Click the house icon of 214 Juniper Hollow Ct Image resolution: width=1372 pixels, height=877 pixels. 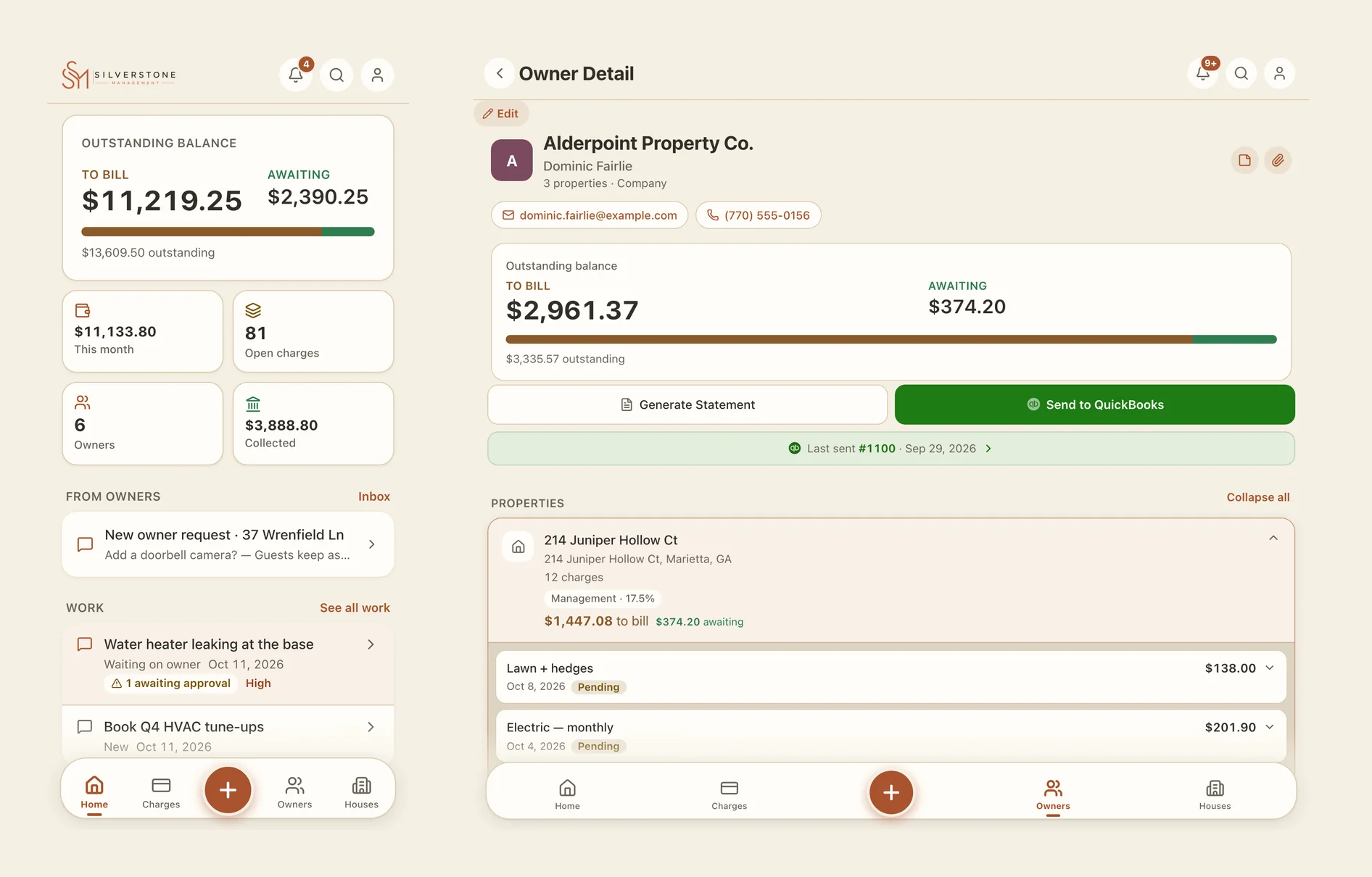coord(518,546)
